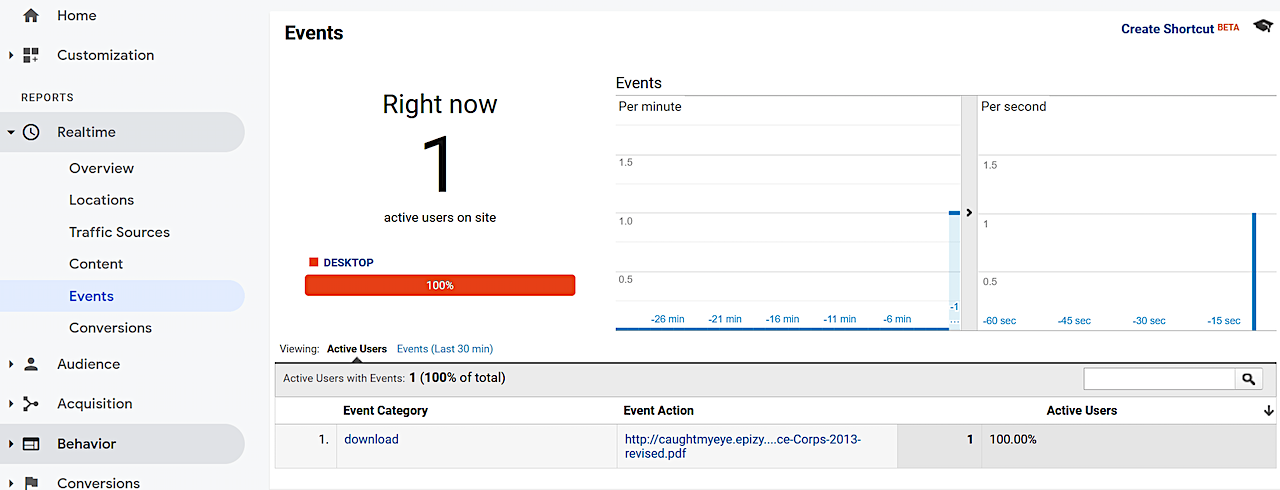This screenshot has height=490, width=1280.
Task: Open Traffic Sources realtime report
Action: tap(119, 232)
